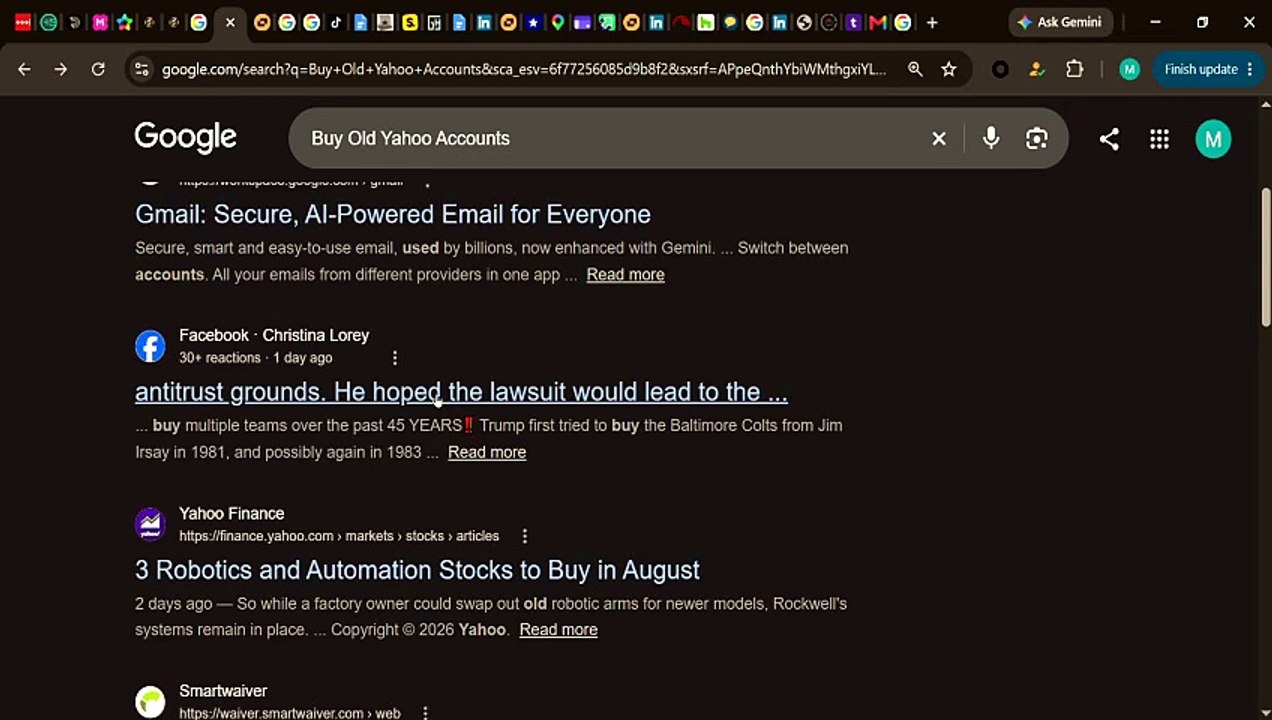Click the 30+ reactions · 1 day ago text
Viewport: 1272px width, 720px height.
(x=256, y=358)
